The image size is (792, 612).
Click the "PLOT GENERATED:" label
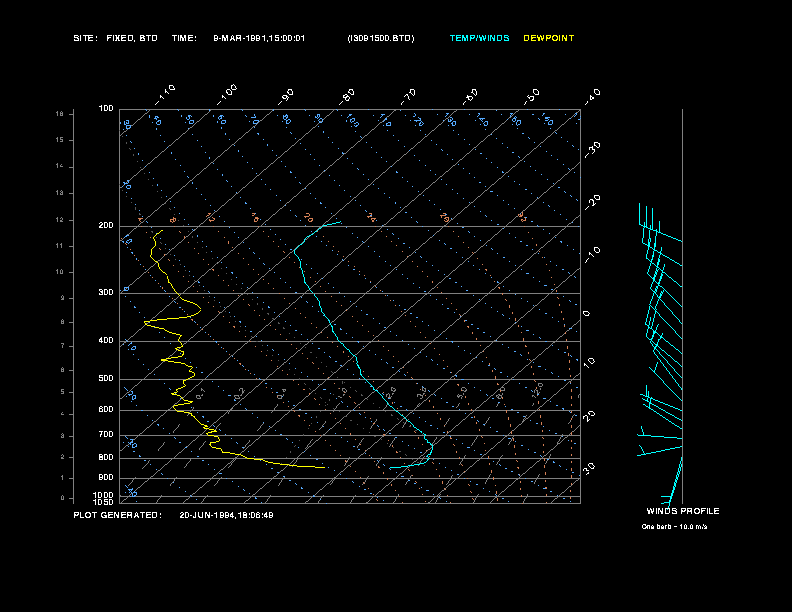118,515
